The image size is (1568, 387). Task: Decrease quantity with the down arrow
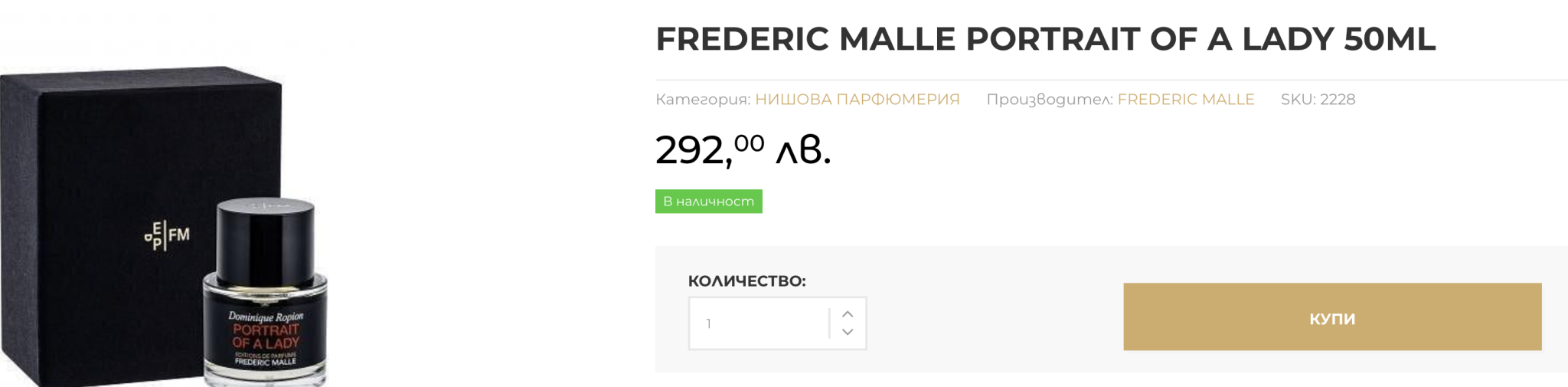tap(847, 332)
